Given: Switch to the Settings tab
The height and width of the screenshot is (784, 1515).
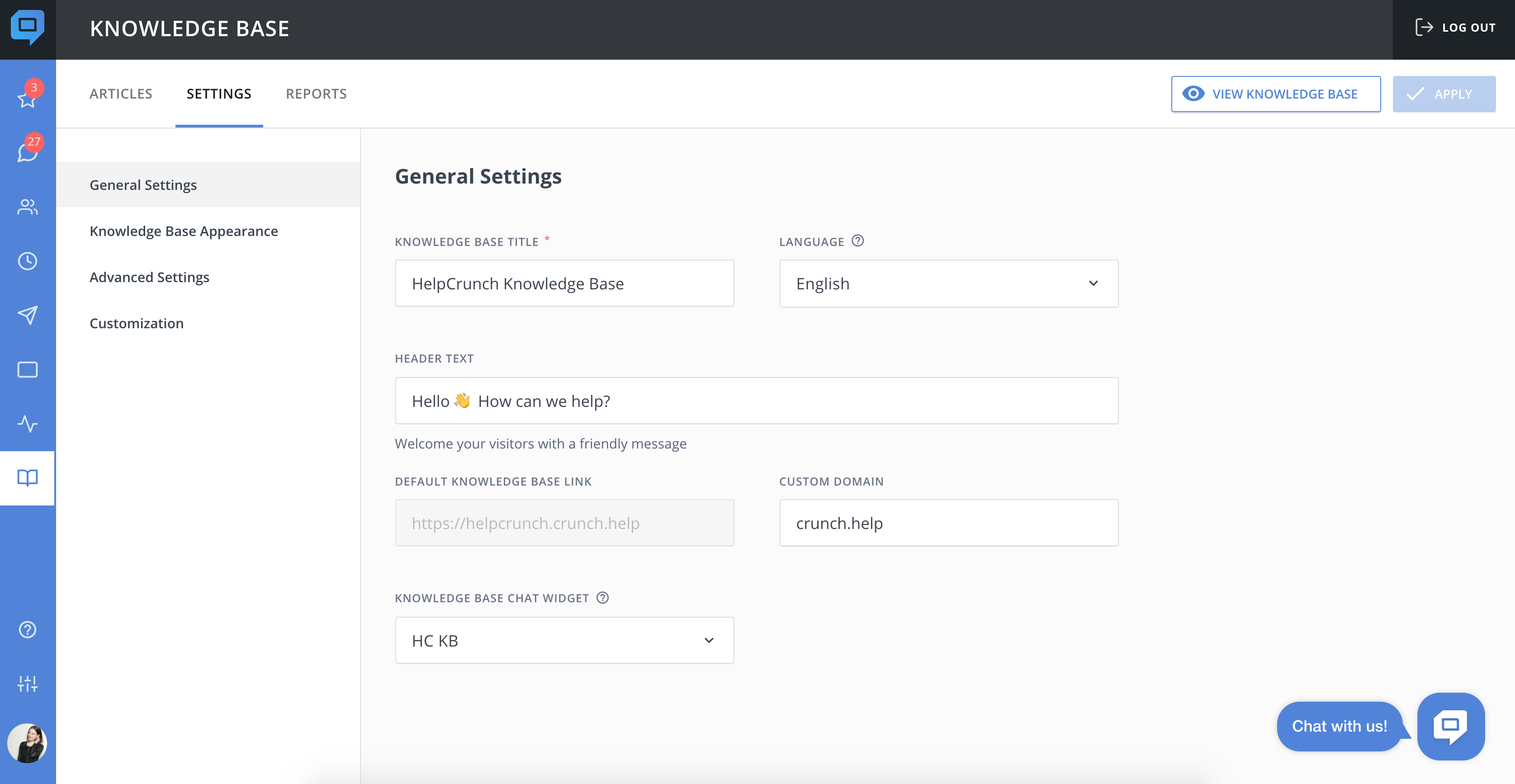Looking at the screenshot, I should click(219, 94).
